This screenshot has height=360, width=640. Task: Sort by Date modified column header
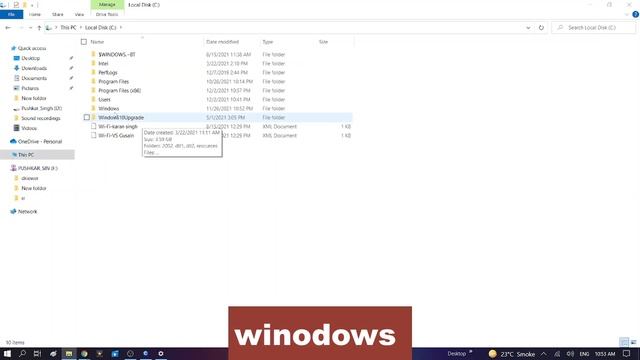[222, 42]
